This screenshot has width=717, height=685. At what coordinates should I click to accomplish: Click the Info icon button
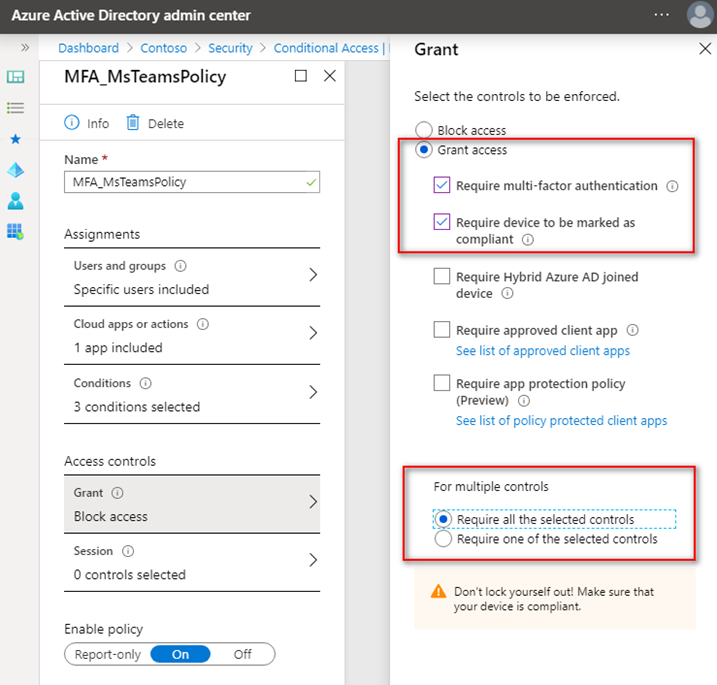(72, 123)
